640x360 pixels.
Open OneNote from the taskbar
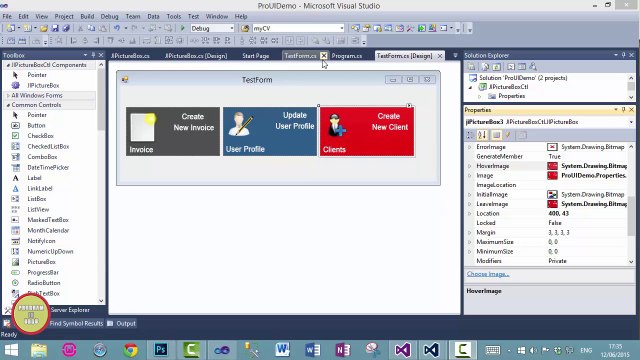pyautogui.click(x=342, y=350)
